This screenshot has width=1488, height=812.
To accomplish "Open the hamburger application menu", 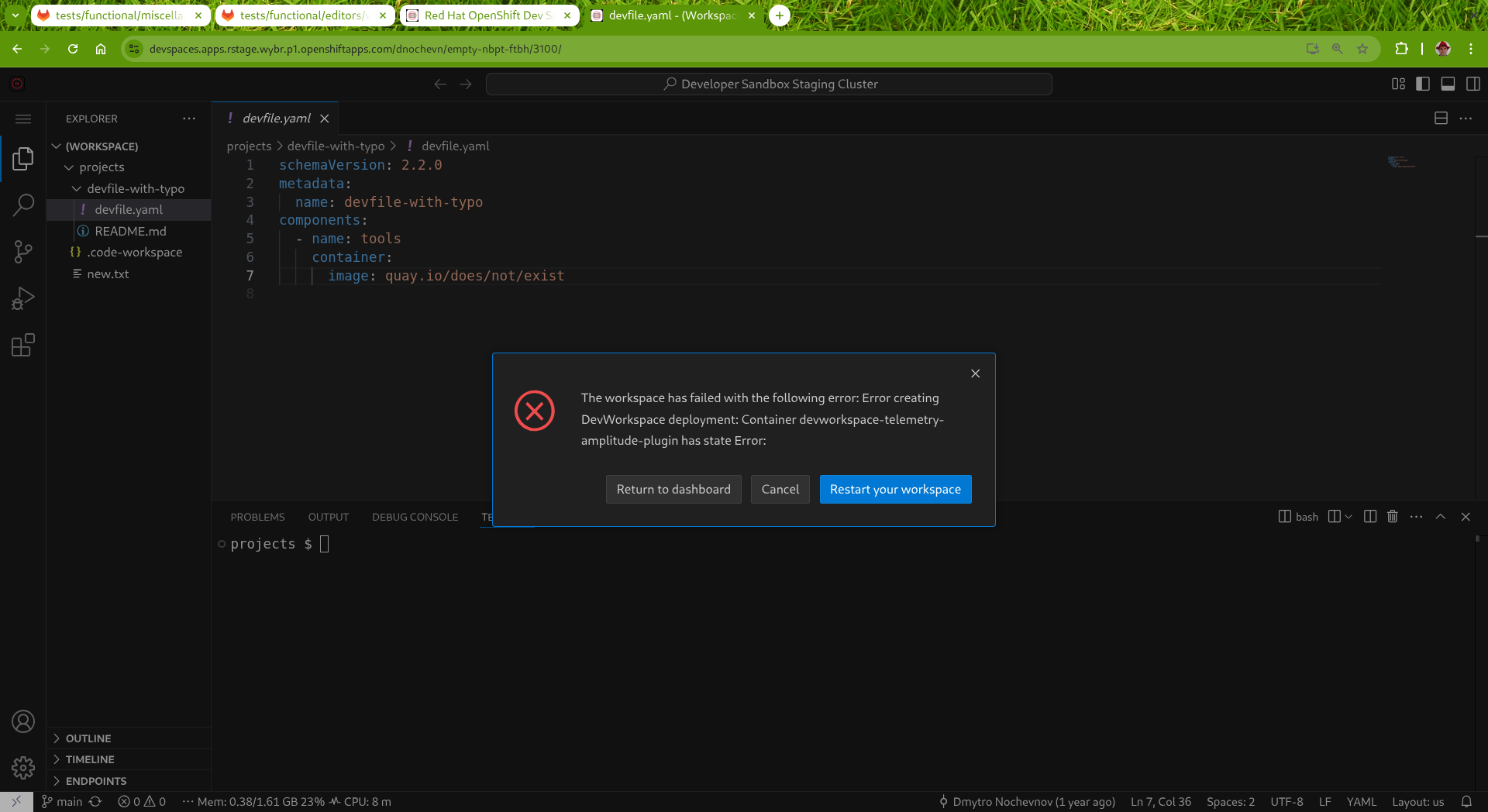I will [x=23, y=119].
